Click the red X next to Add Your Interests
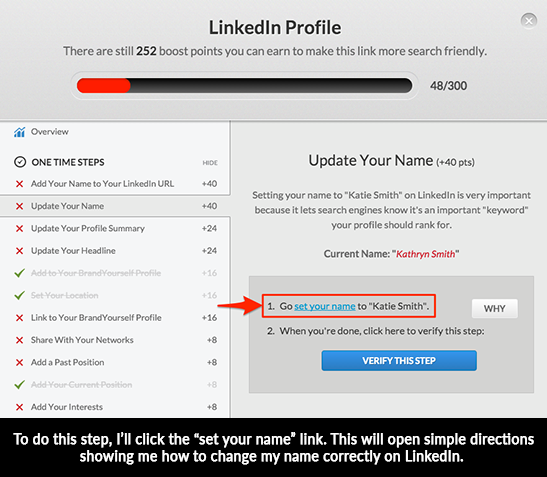547x477 pixels. tap(20, 407)
